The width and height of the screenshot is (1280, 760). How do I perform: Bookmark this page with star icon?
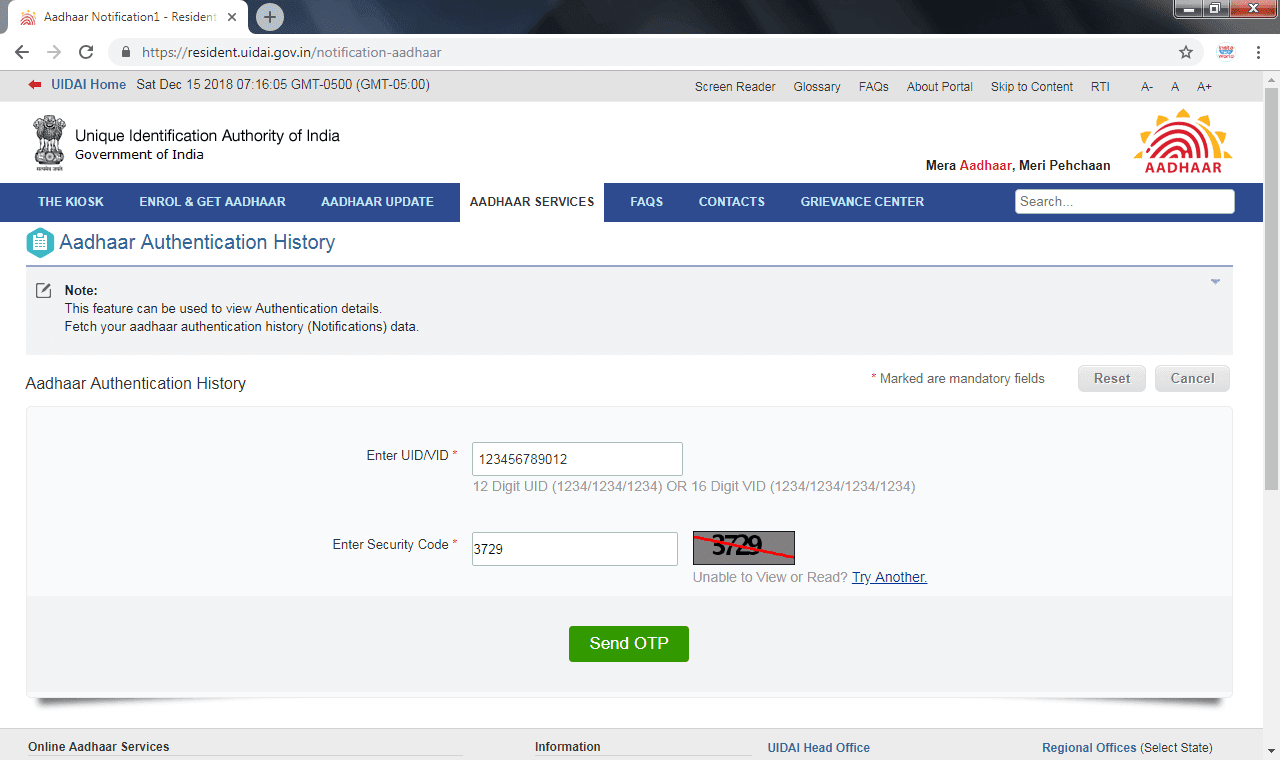coord(1186,52)
